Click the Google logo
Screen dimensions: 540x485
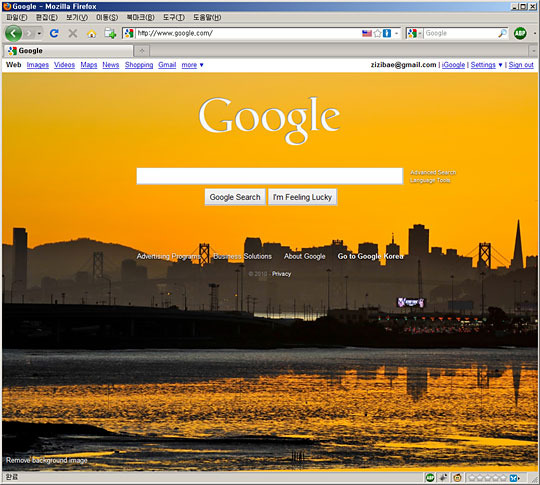269,120
